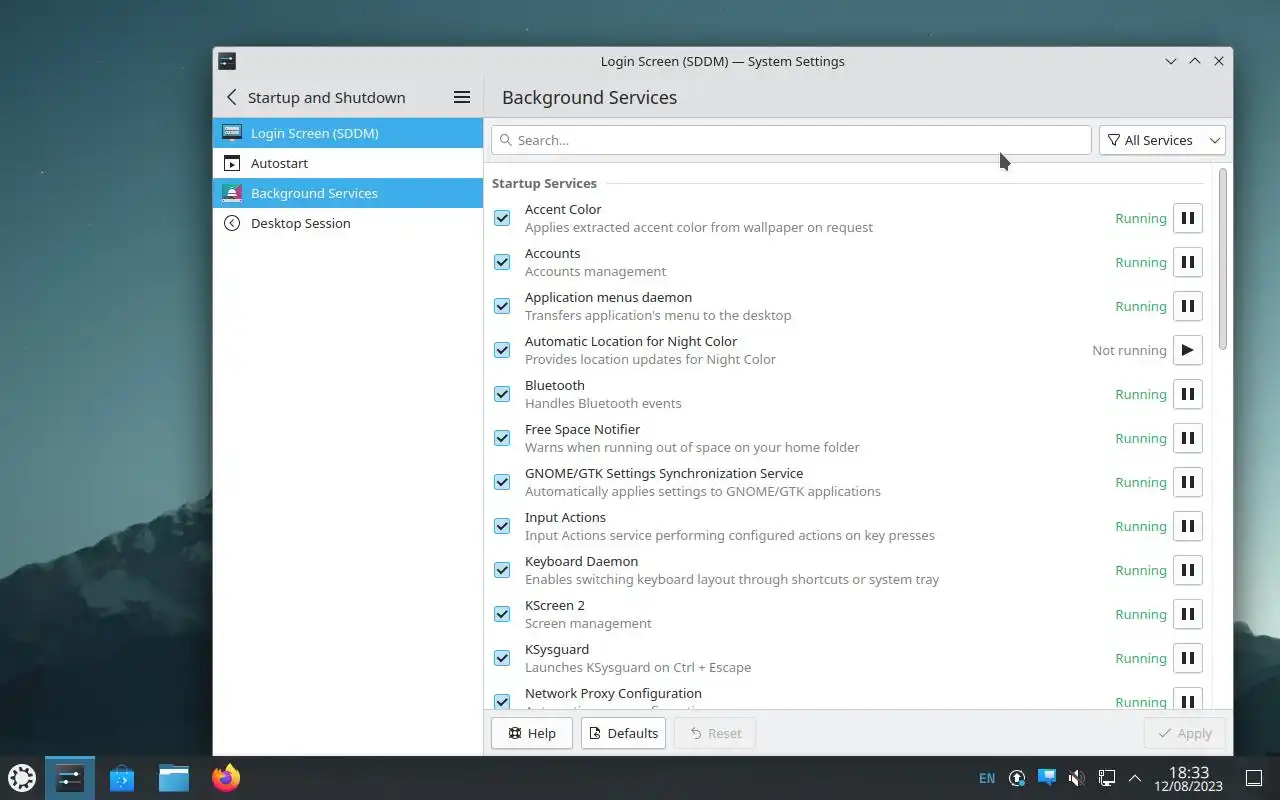Image resolution: width=1280 pixels, height=800 pixels.
Task: Select Autostart in sidebar
Action: [x=348, y=163]
